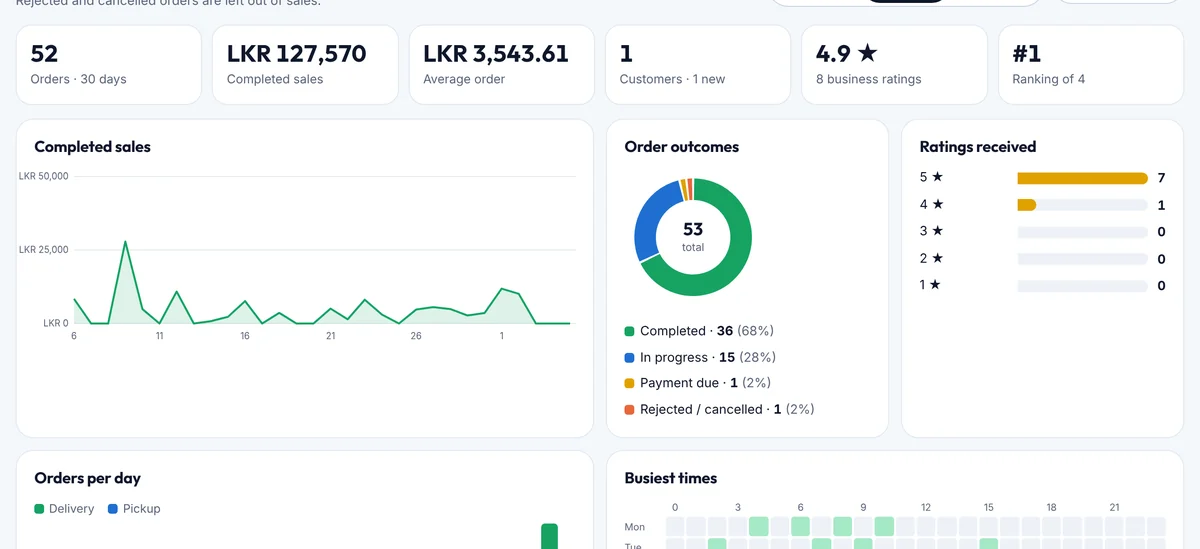Click the 'Ranking of 4' label
This screenshot has height=549, width=1200.
pyautogui.click(x=1048, y=79)
